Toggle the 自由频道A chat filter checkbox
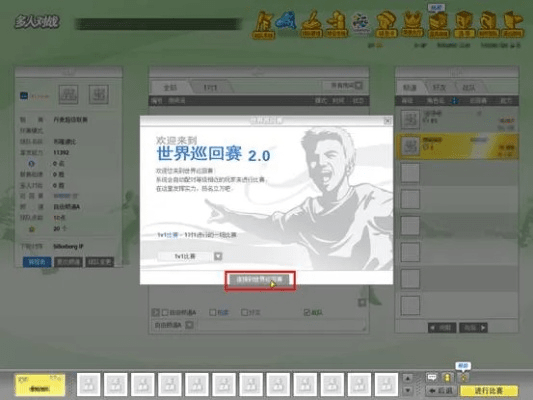 [x=166, y=312]
